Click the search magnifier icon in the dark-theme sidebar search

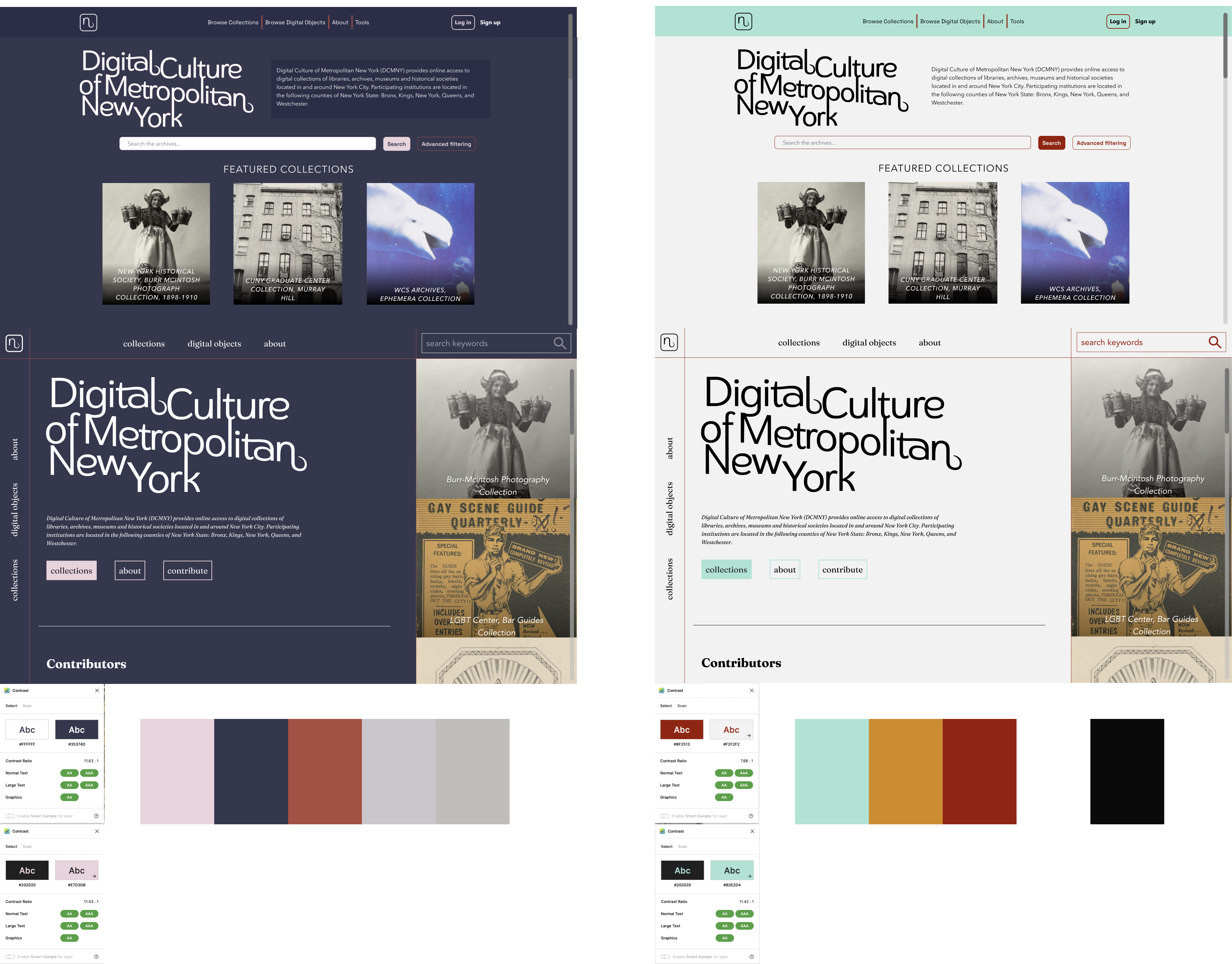pyautogui.click(x=559, y=343)
